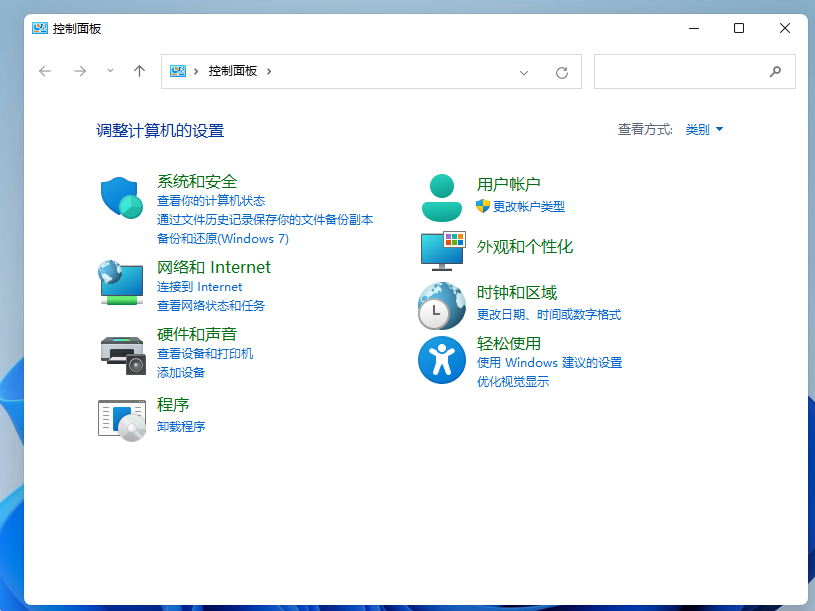Click the up navigation arrow
Image resolution: width=815 pixels, height=611 pixels.
pos(139,71)
